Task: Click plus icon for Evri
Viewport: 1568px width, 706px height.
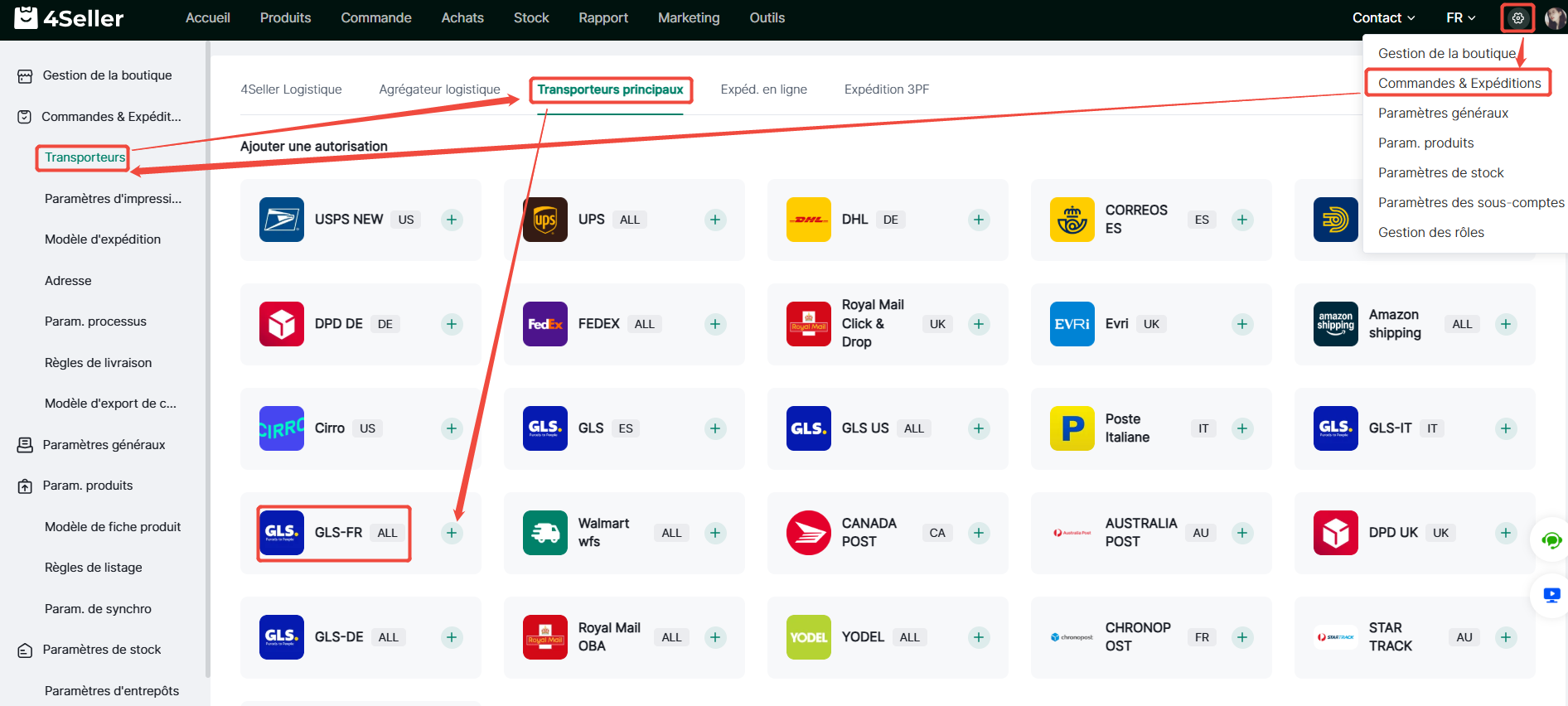Action: [1242, 324]
